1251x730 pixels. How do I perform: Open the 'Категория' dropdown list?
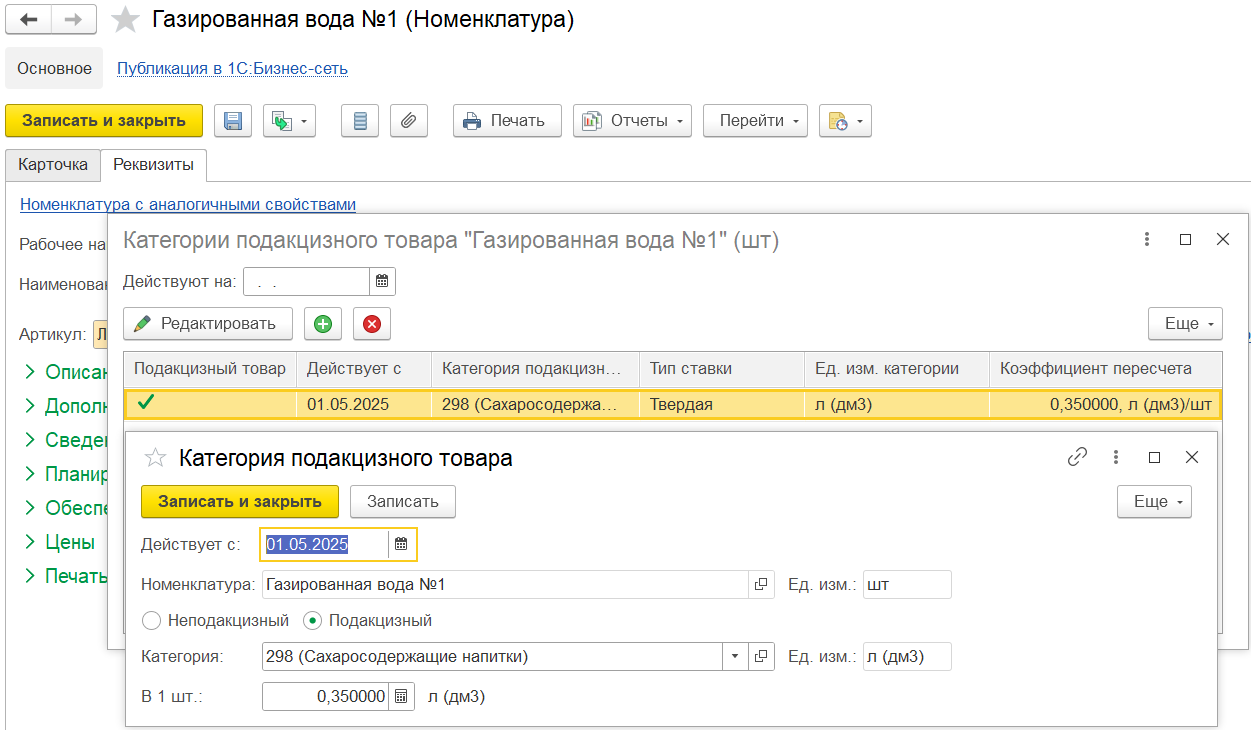click(x=735, y=657)
